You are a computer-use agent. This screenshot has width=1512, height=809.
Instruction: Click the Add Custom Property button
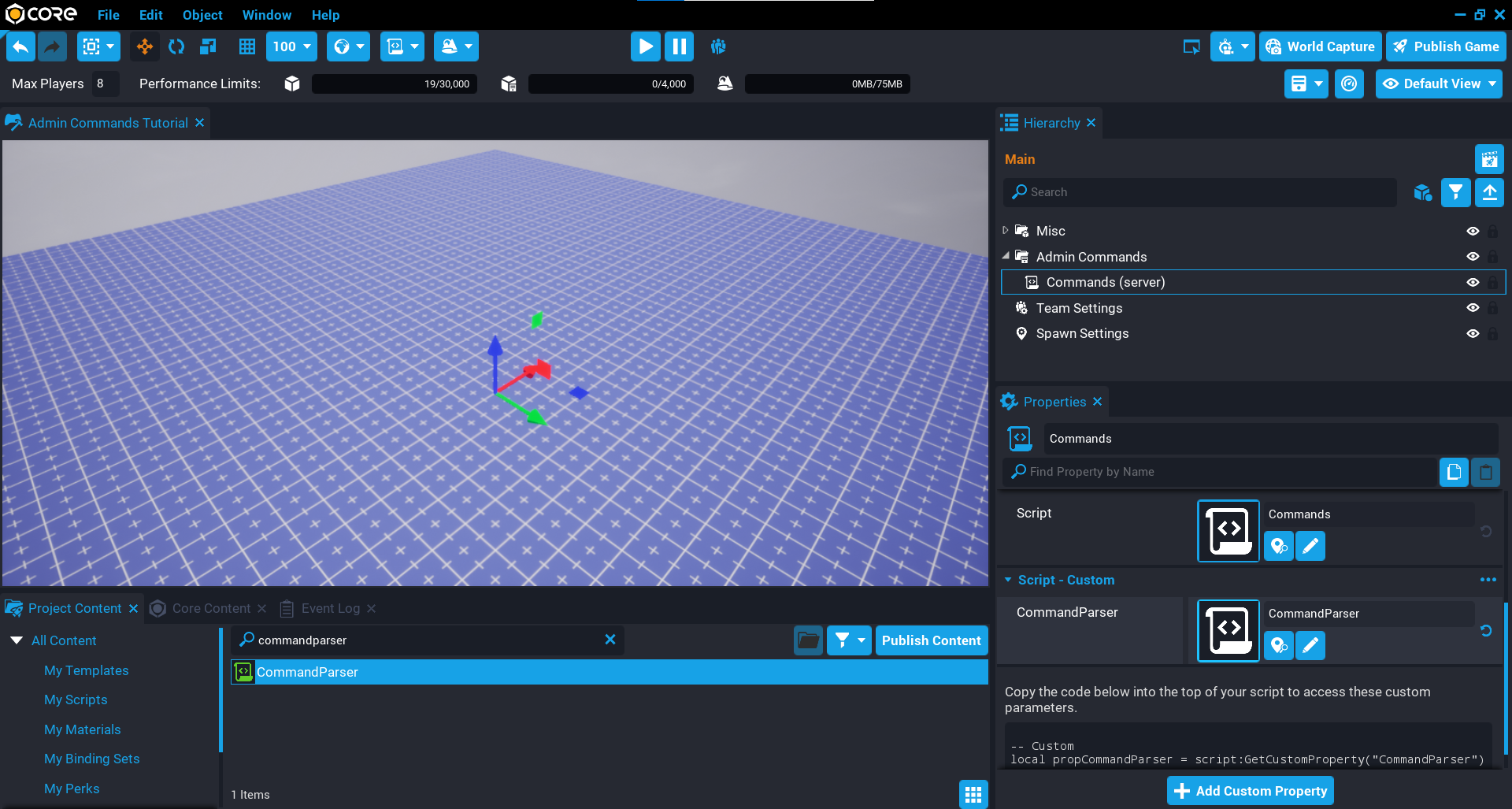(x=1250, y=790)
